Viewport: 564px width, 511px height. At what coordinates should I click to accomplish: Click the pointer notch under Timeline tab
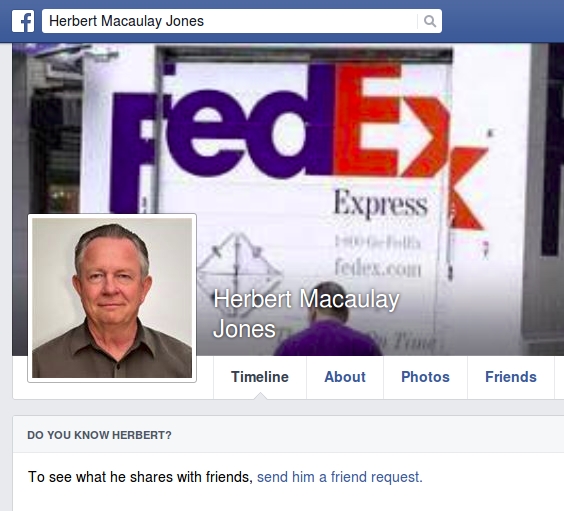click(260, 396)
